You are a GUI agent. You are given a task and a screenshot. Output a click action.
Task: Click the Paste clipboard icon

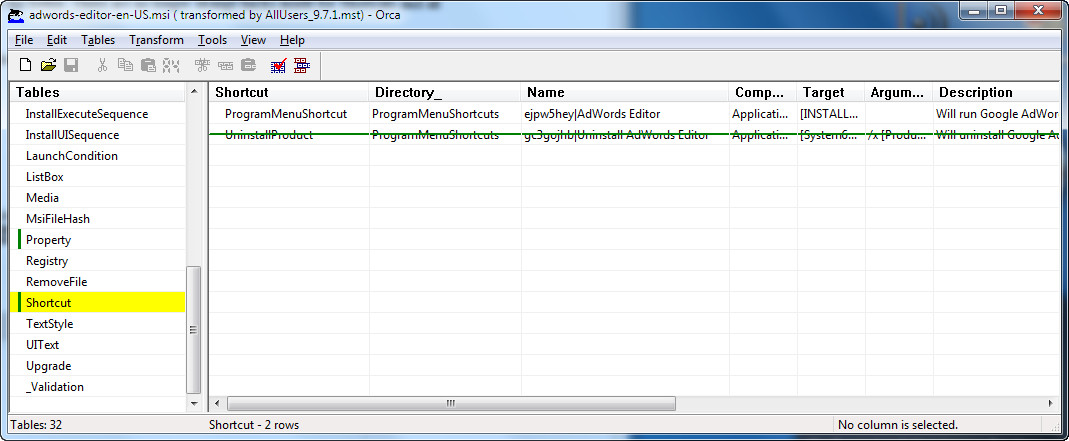click(148, 65)
